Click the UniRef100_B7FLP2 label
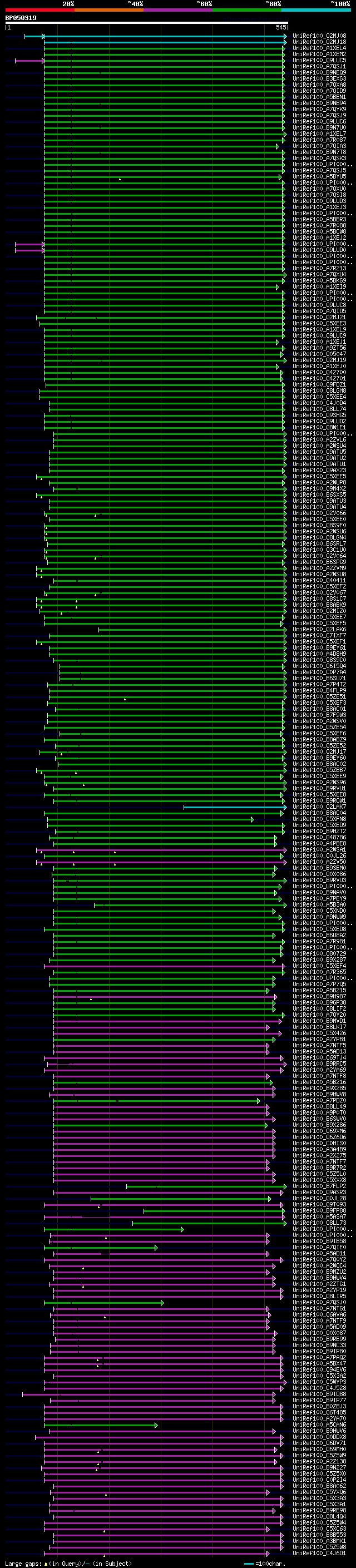The width and height of the screenshot is (356, 1568). 319,1186
